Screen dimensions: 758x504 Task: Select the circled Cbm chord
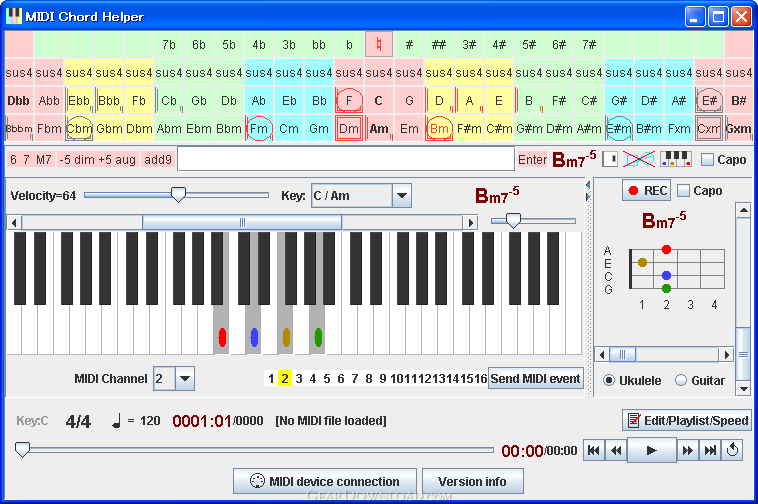[x=79, y=129]
